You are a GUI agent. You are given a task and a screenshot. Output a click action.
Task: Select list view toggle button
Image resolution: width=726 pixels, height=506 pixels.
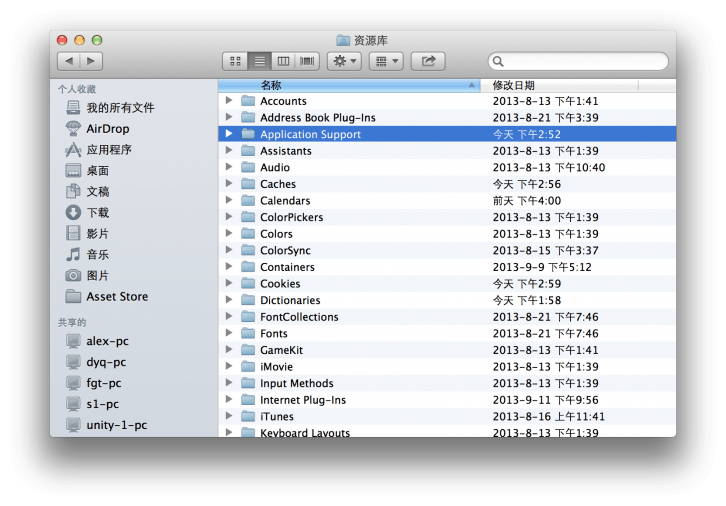(259, 61)
